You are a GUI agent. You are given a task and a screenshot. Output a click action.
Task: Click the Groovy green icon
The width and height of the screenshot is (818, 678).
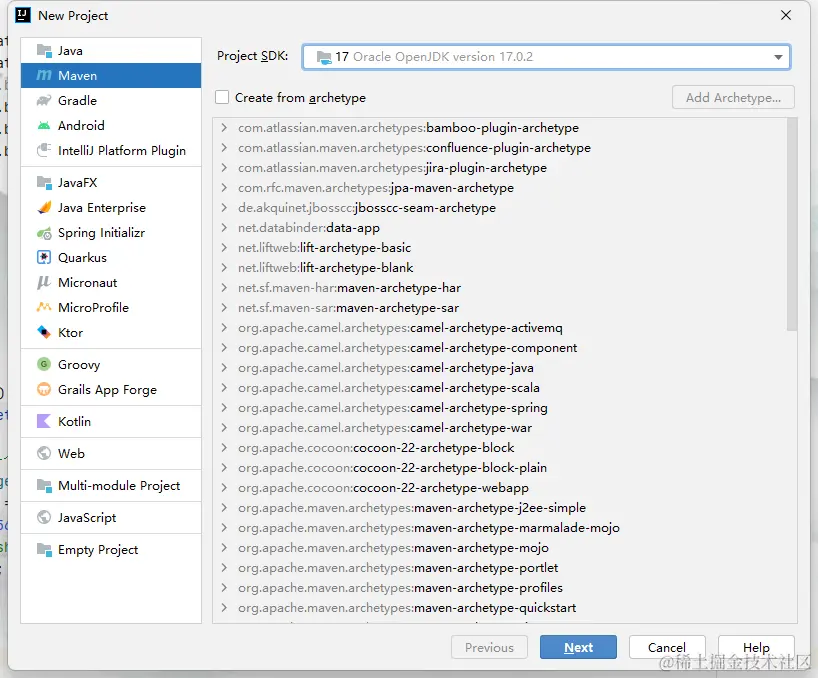[44, 364]
